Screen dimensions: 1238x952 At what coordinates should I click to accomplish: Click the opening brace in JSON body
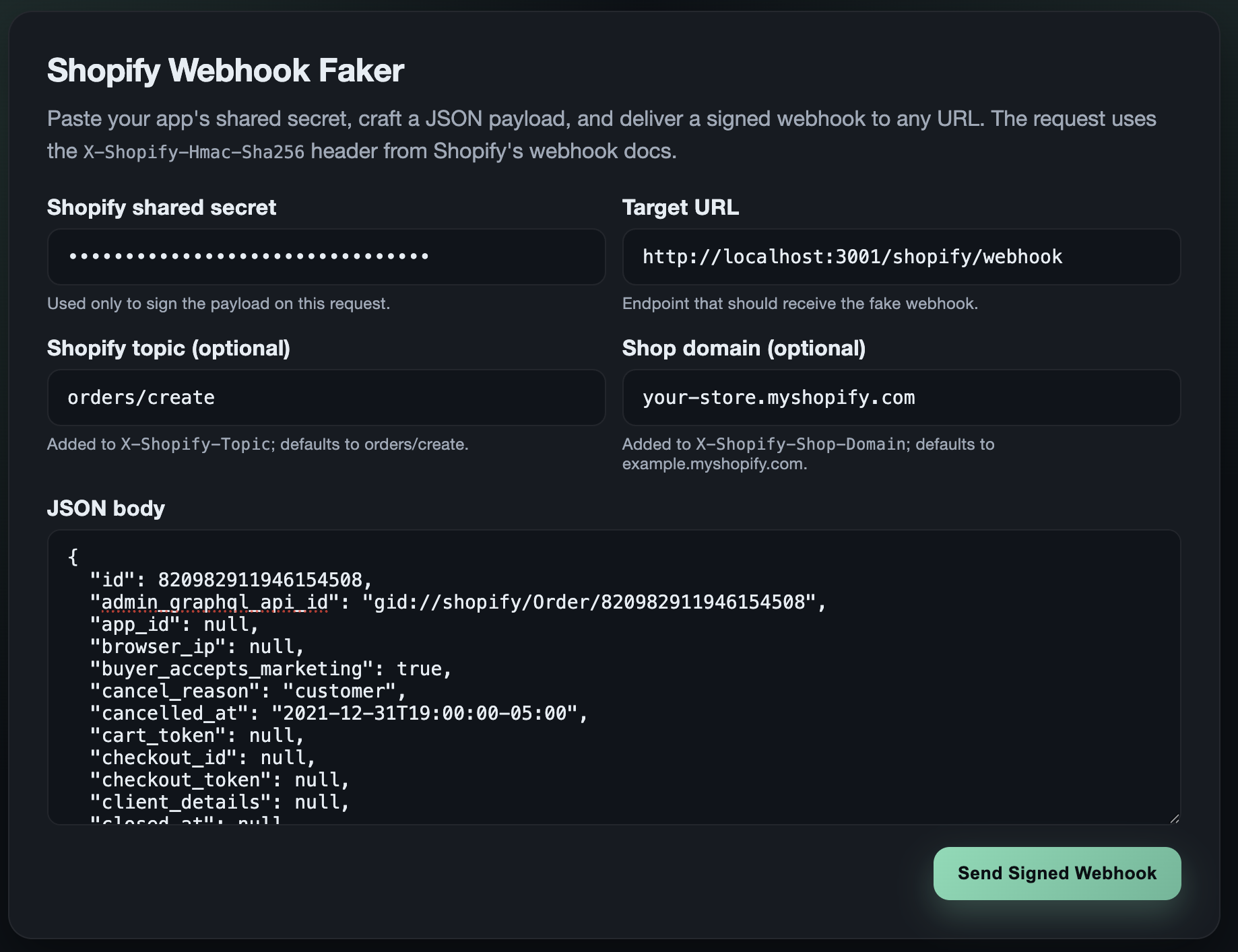[x=73, y=557]
